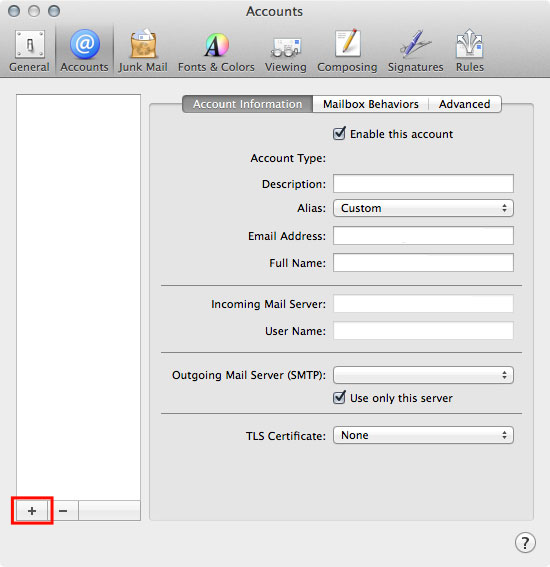This screenshot has width=550, height=567.
Task: Open Fonts & Colors preferences
Action: pos(216,51)
